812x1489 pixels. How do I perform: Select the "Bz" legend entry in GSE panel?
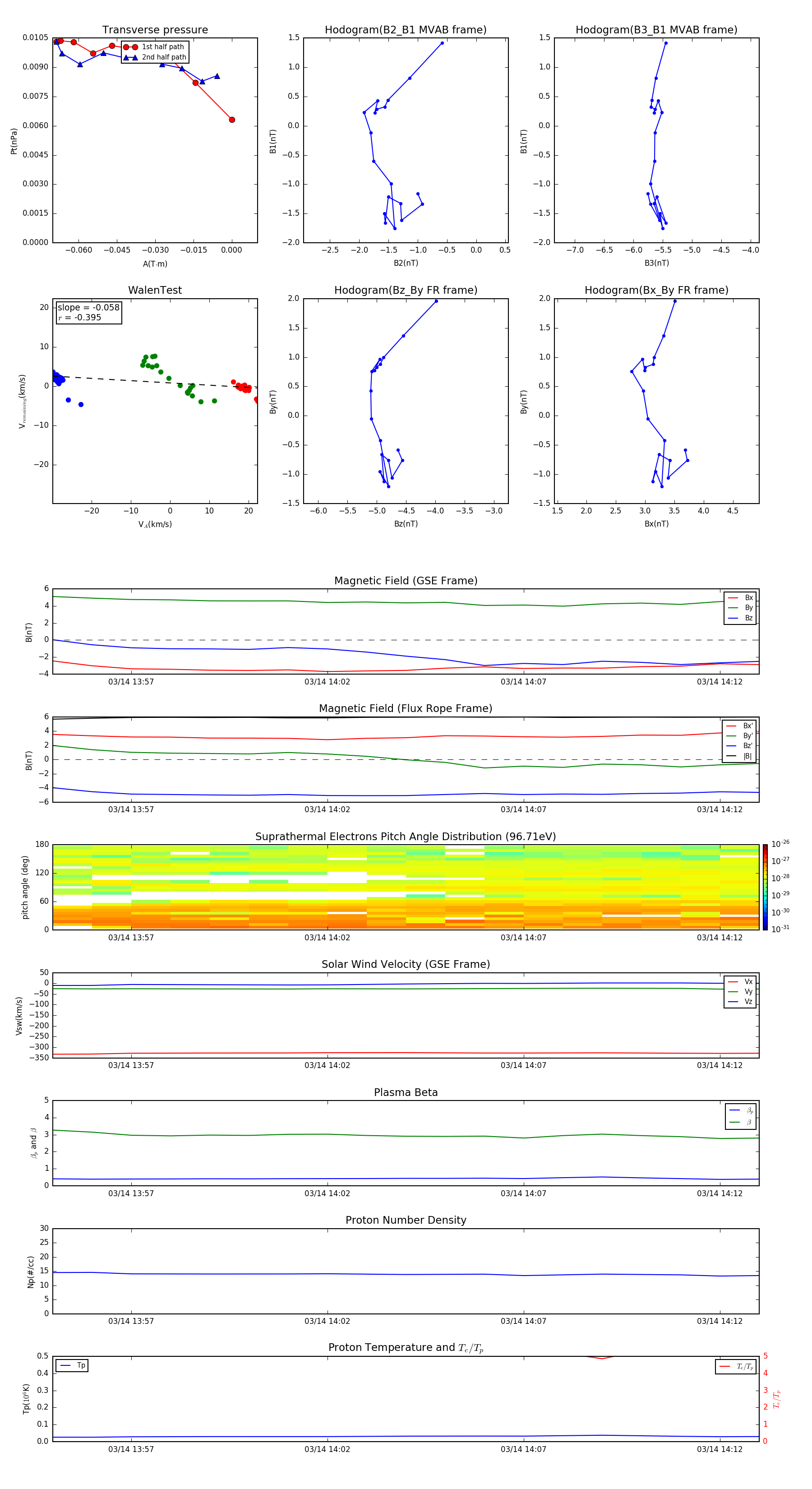point(740,618)
